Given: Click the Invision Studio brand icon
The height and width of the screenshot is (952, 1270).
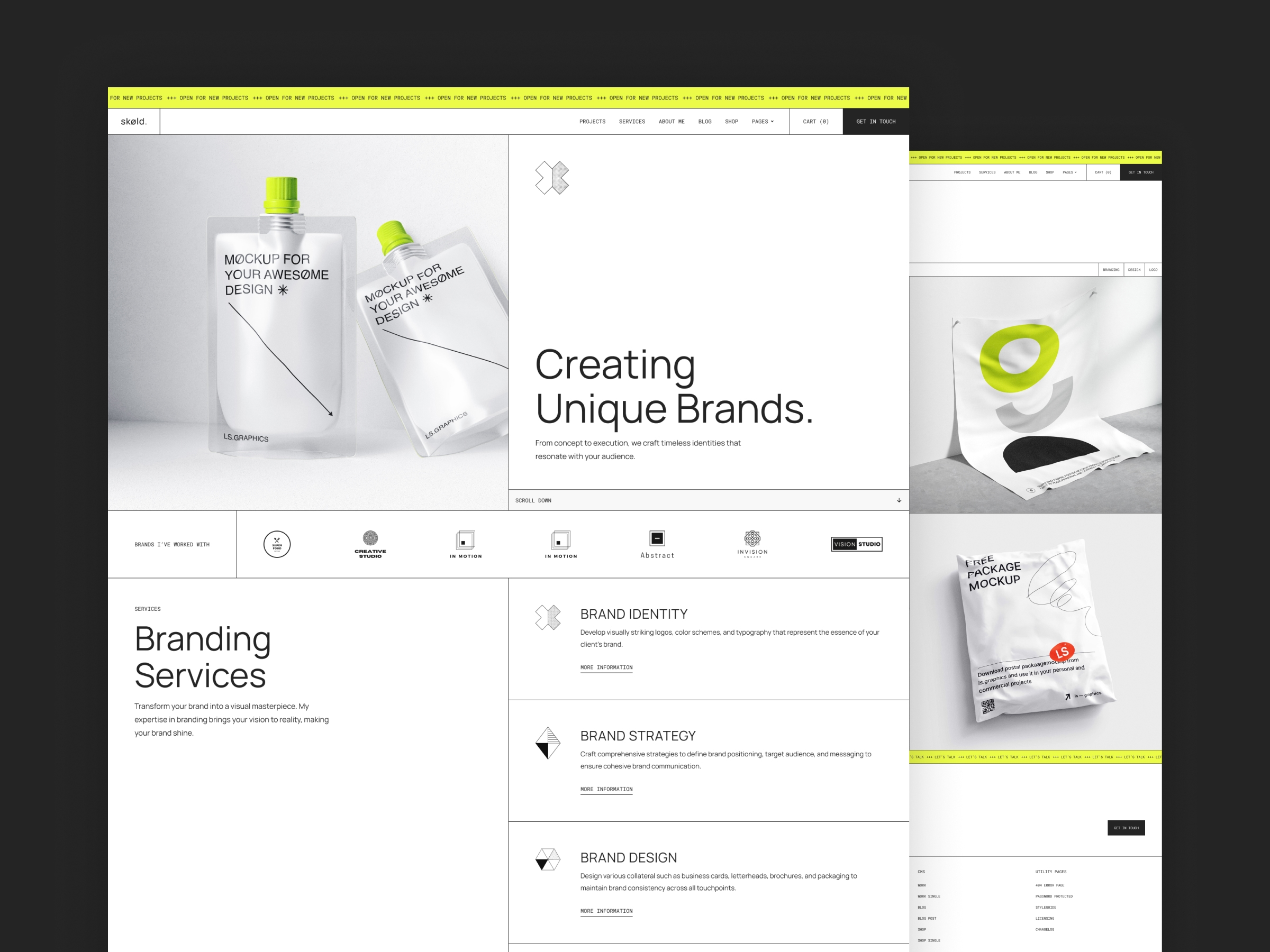Looking at the screenshot, I should tap(752, 542).
